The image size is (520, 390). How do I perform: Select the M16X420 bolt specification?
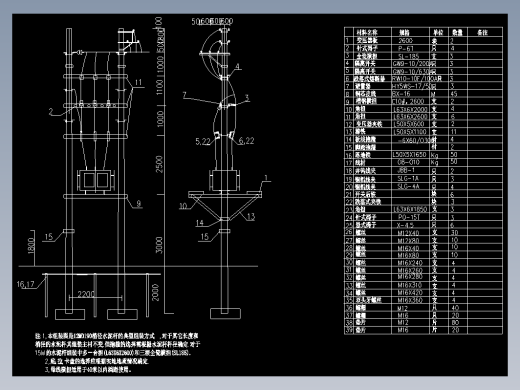coord(410,293)
